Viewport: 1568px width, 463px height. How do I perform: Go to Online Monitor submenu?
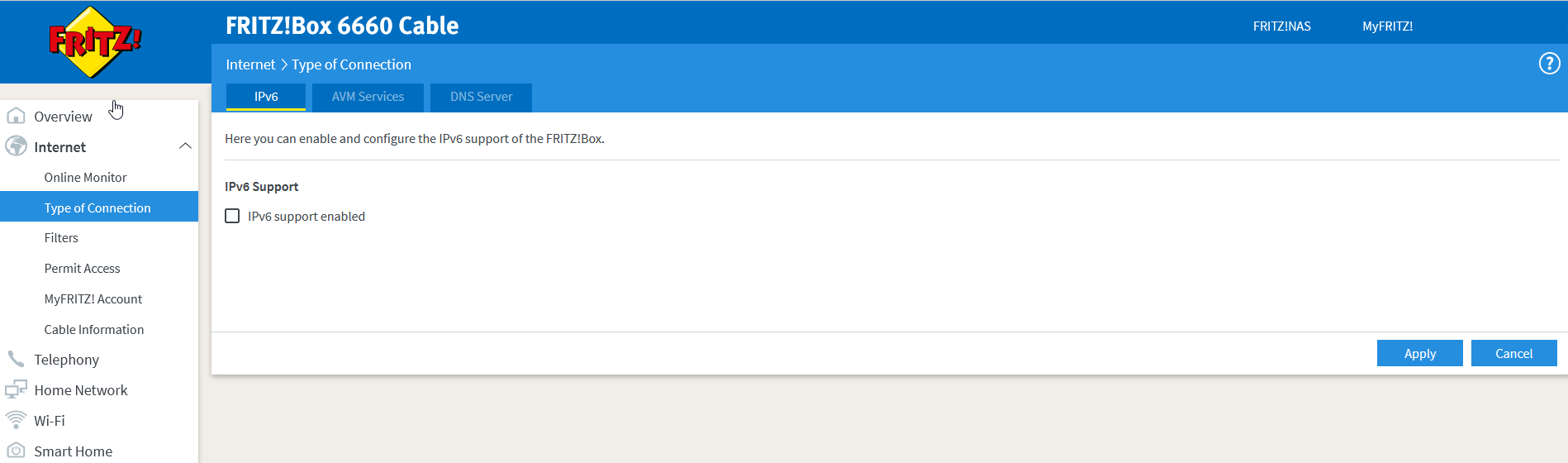point(85,177)
